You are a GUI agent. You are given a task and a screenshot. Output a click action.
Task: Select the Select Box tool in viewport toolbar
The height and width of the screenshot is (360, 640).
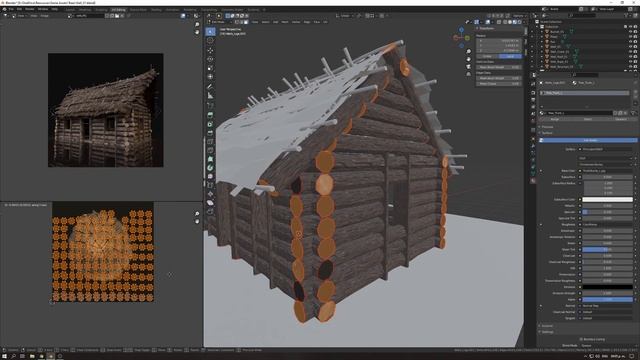pyautogui.click(x=210, y=31)
